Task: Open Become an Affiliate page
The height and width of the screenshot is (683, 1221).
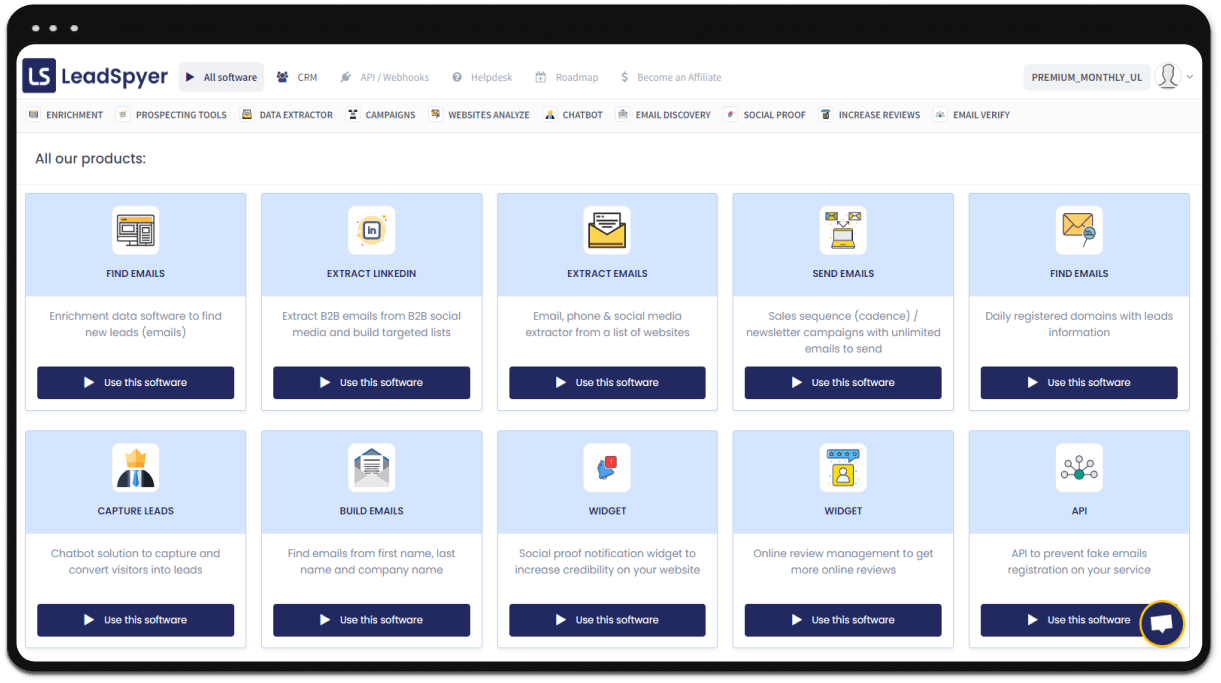Action: 670,77
